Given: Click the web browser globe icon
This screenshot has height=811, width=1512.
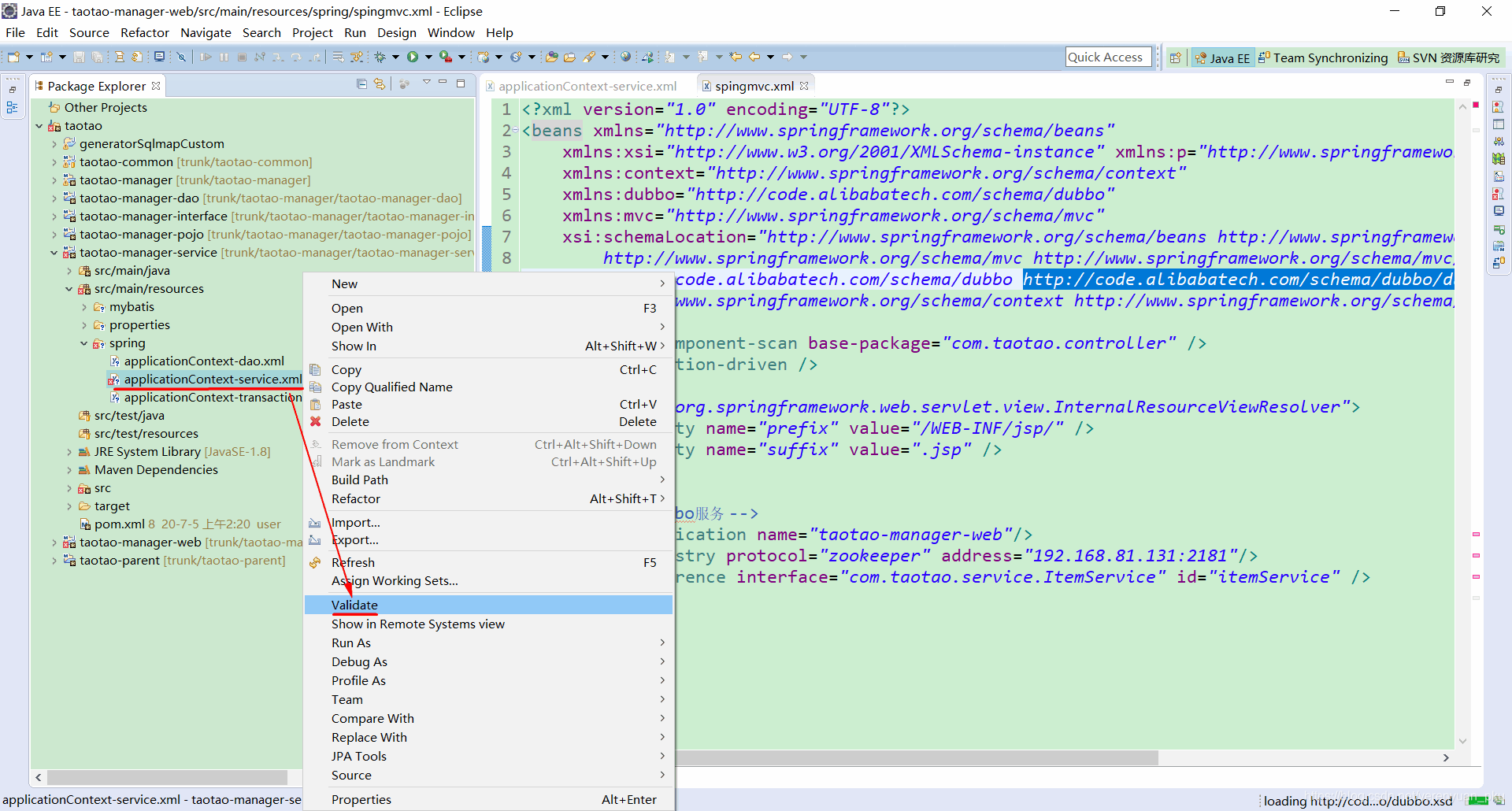Looking at the screenshot, I should point(625,57).
